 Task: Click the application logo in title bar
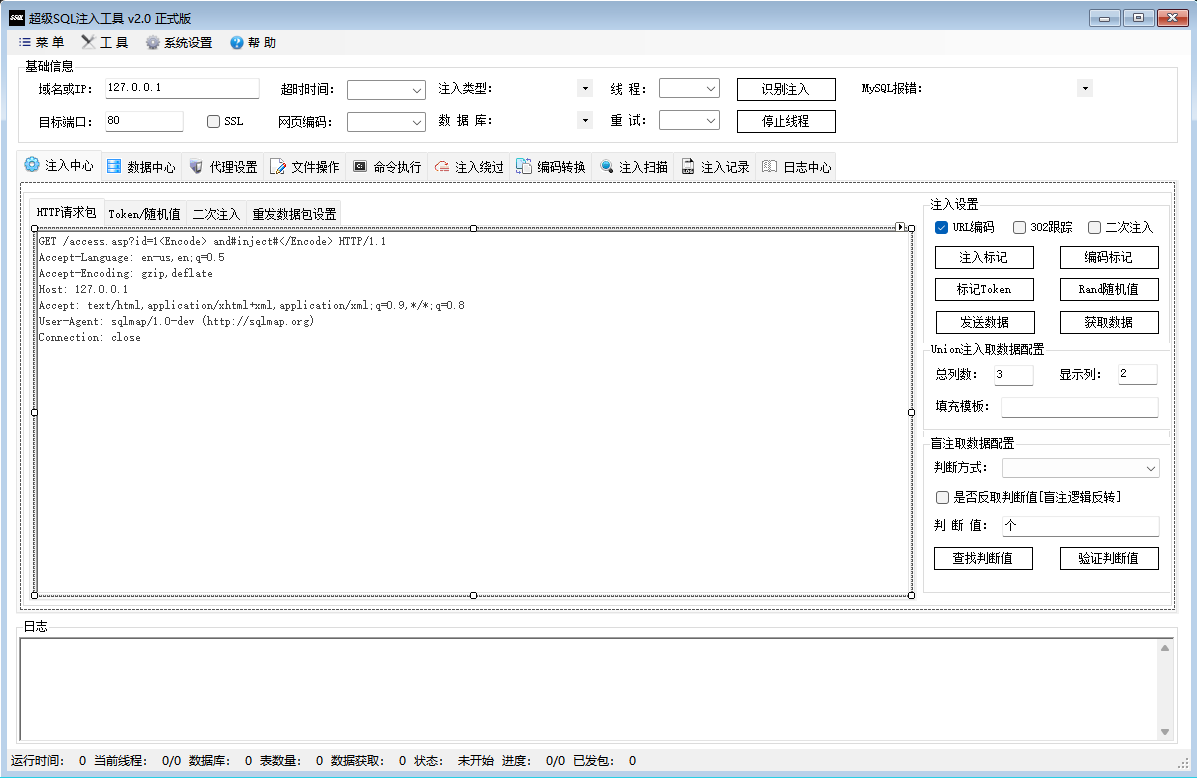(x=17, y=18)
